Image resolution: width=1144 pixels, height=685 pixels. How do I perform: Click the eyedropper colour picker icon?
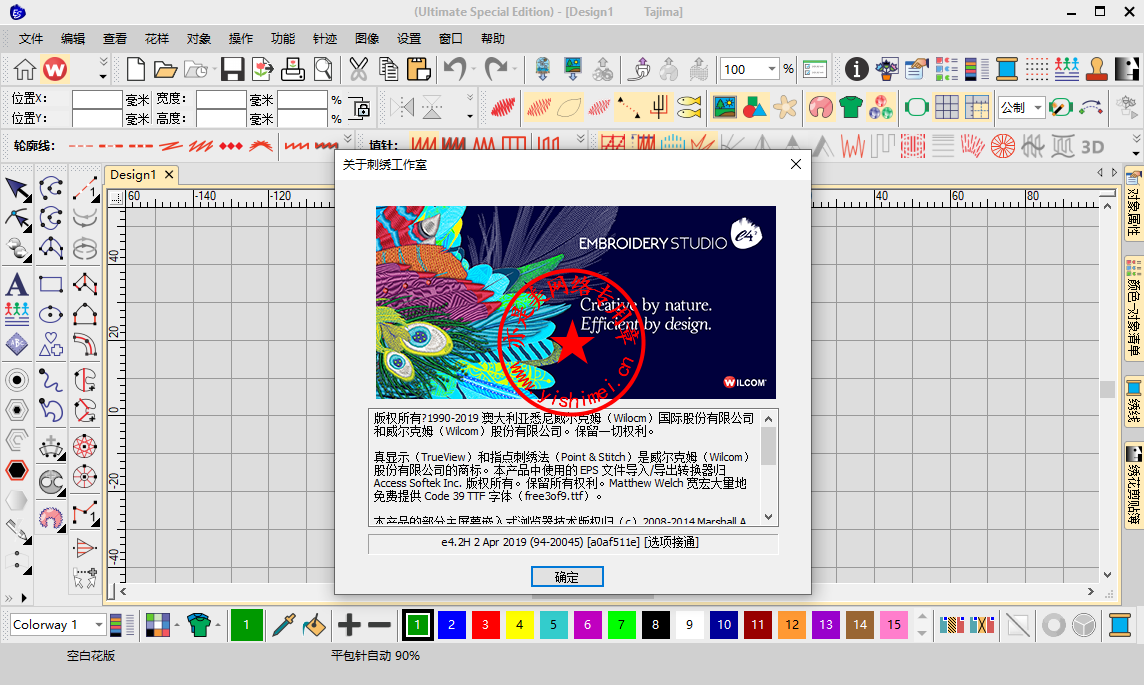pyautogui.click(x=283, y=624)
